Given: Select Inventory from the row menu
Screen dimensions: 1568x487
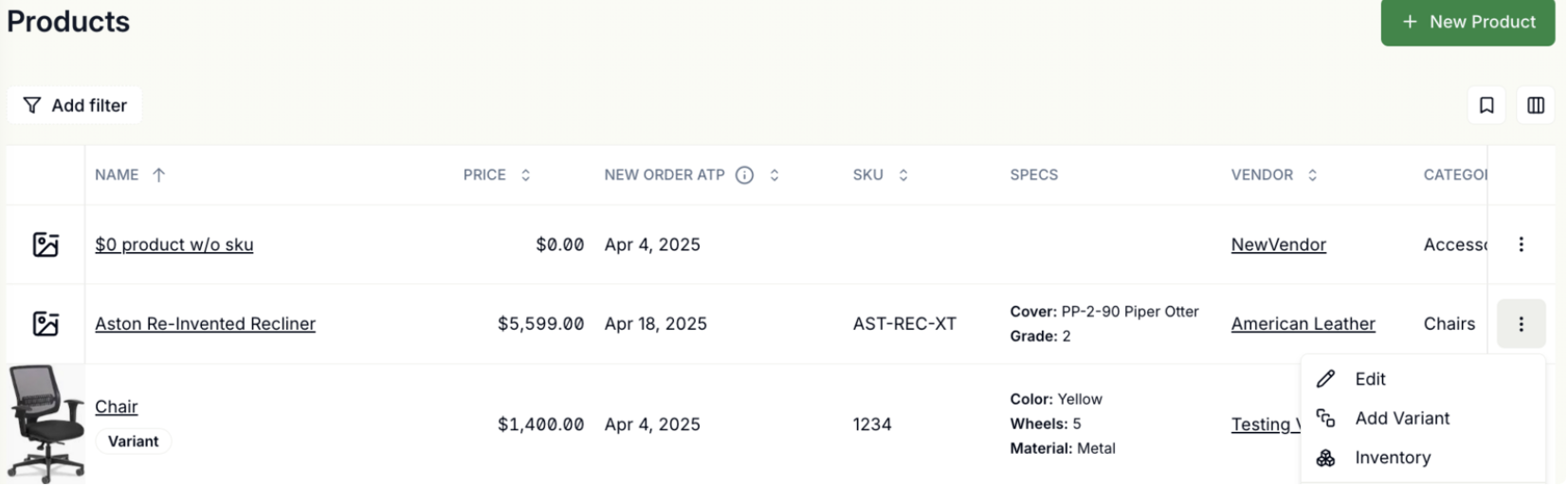Looking at the screenshot, I should click(1392, 458).
